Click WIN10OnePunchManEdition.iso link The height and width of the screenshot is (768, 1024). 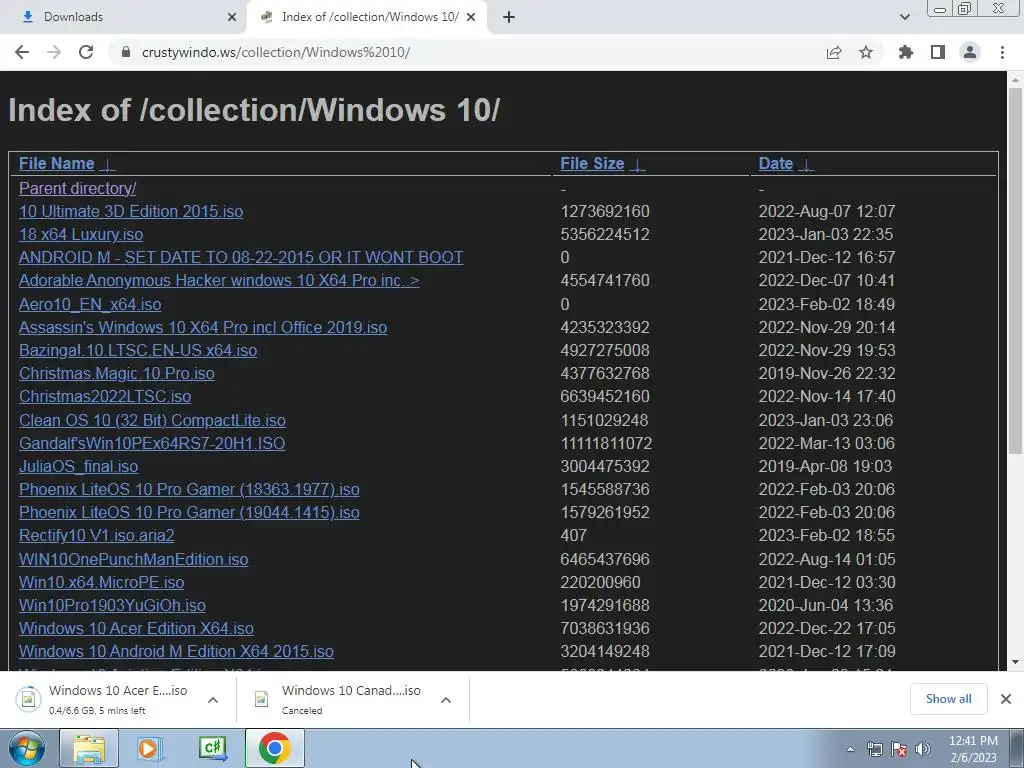click(133, 560)
